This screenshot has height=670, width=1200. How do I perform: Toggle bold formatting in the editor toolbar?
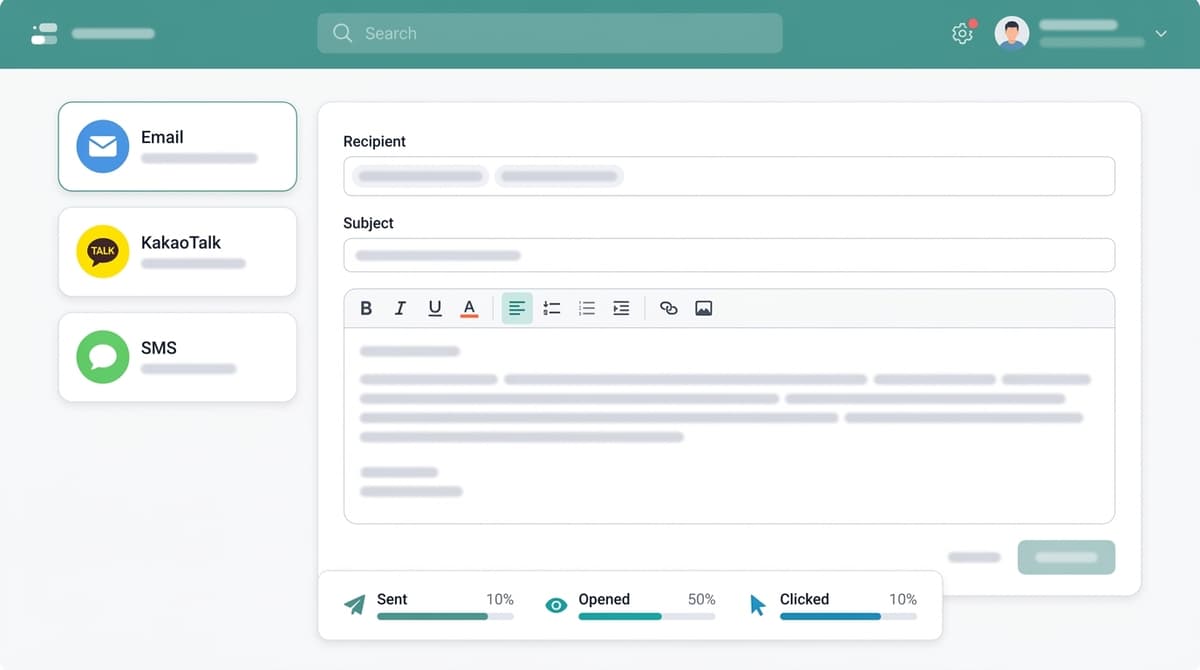366,308
